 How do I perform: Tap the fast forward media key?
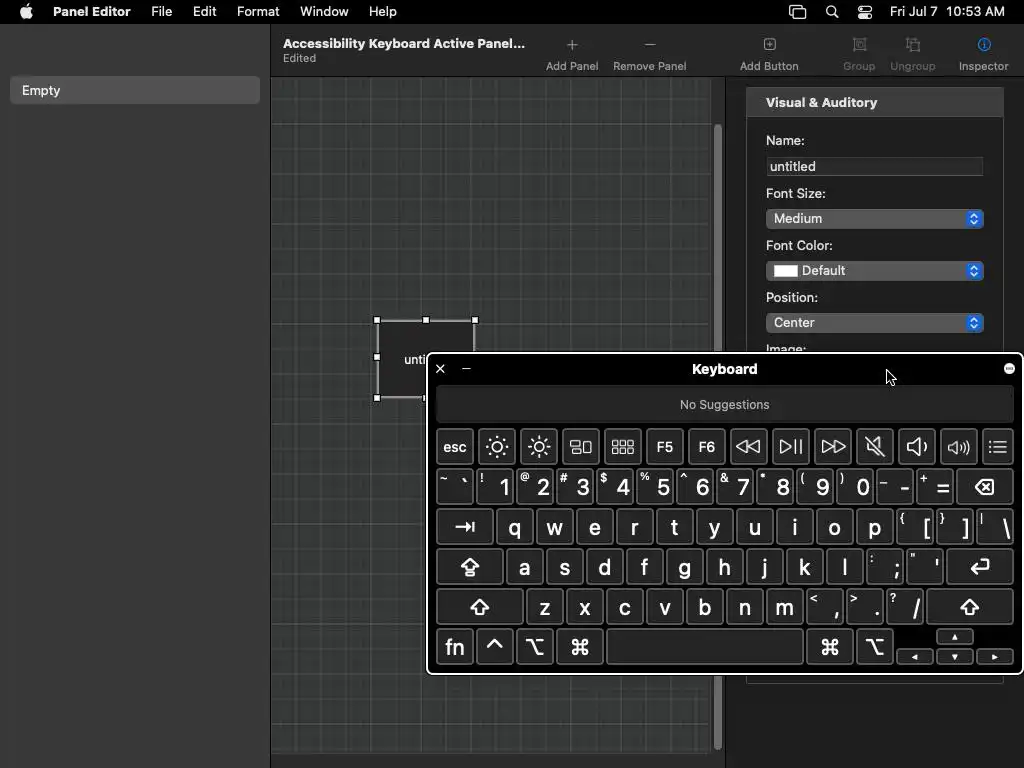(833, 447)
